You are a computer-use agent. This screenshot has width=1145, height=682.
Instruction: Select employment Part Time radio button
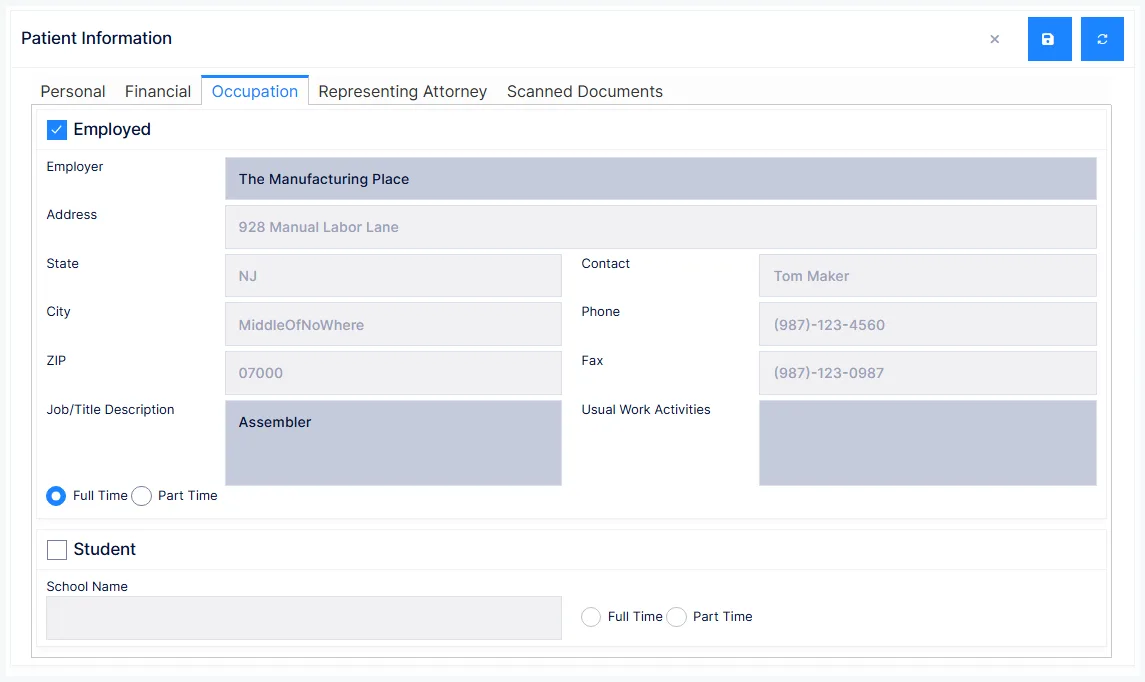pos(142,497)
